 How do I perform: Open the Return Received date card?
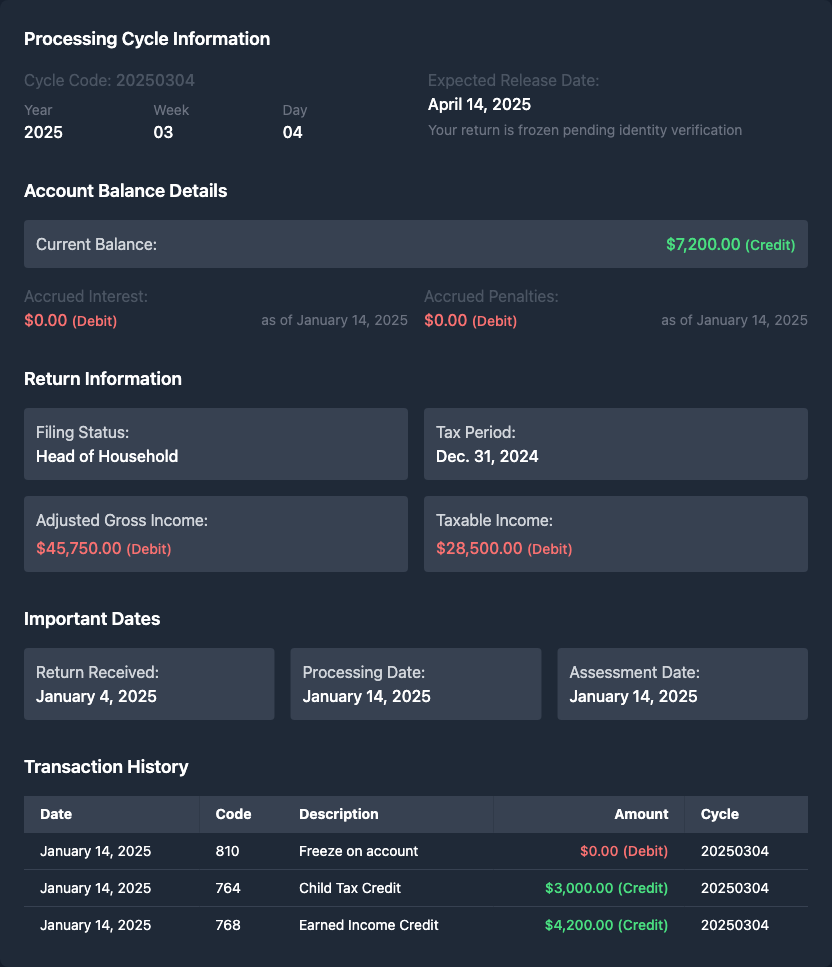(149, 684)
